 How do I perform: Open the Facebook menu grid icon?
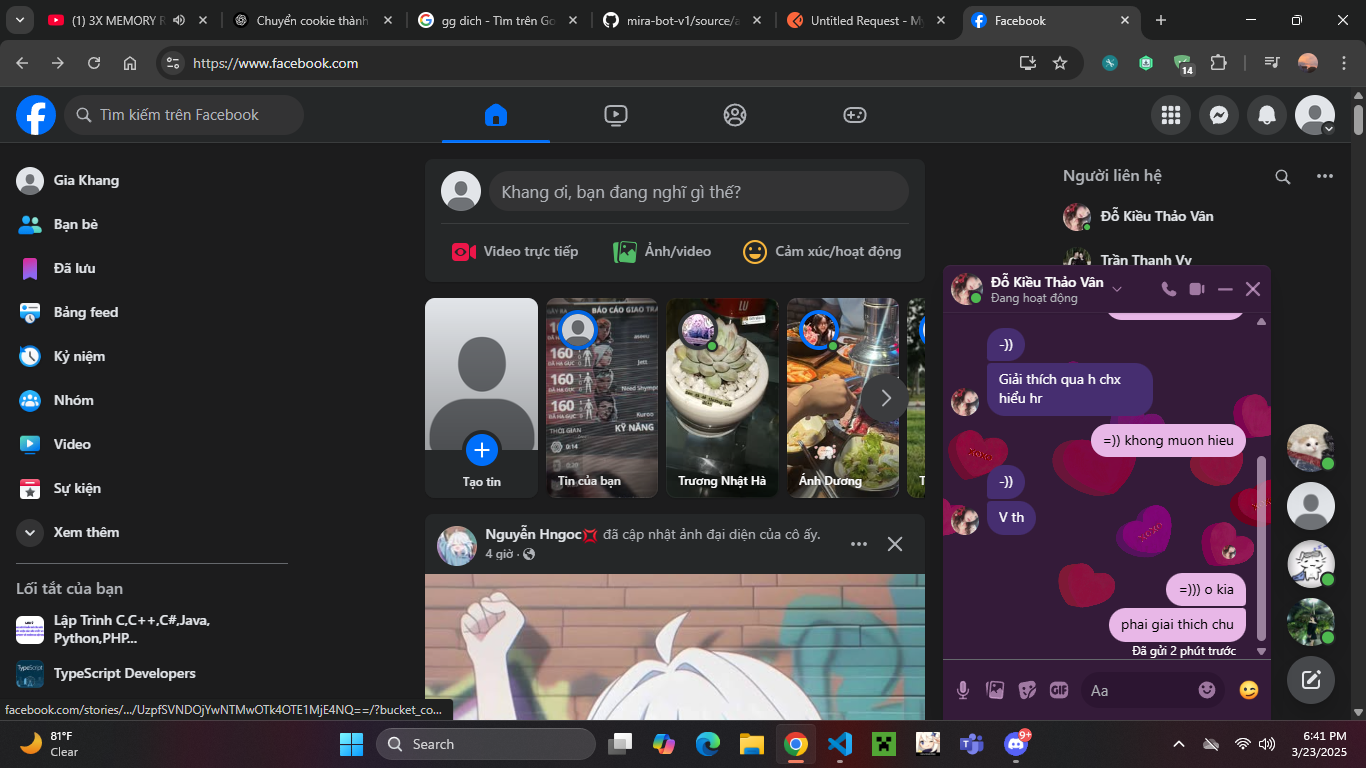coord(1171,115)
